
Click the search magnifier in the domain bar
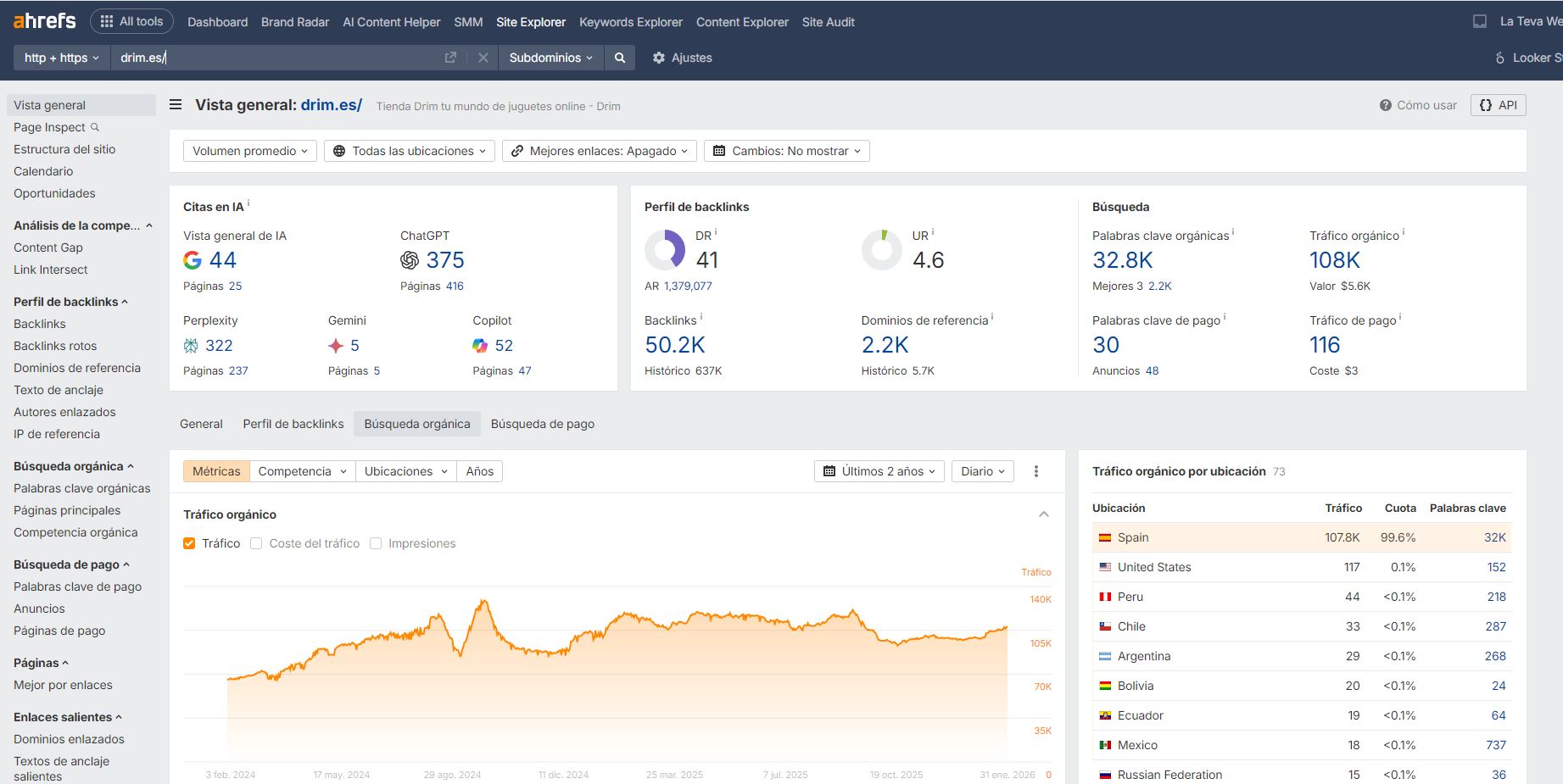pos(620,57)
